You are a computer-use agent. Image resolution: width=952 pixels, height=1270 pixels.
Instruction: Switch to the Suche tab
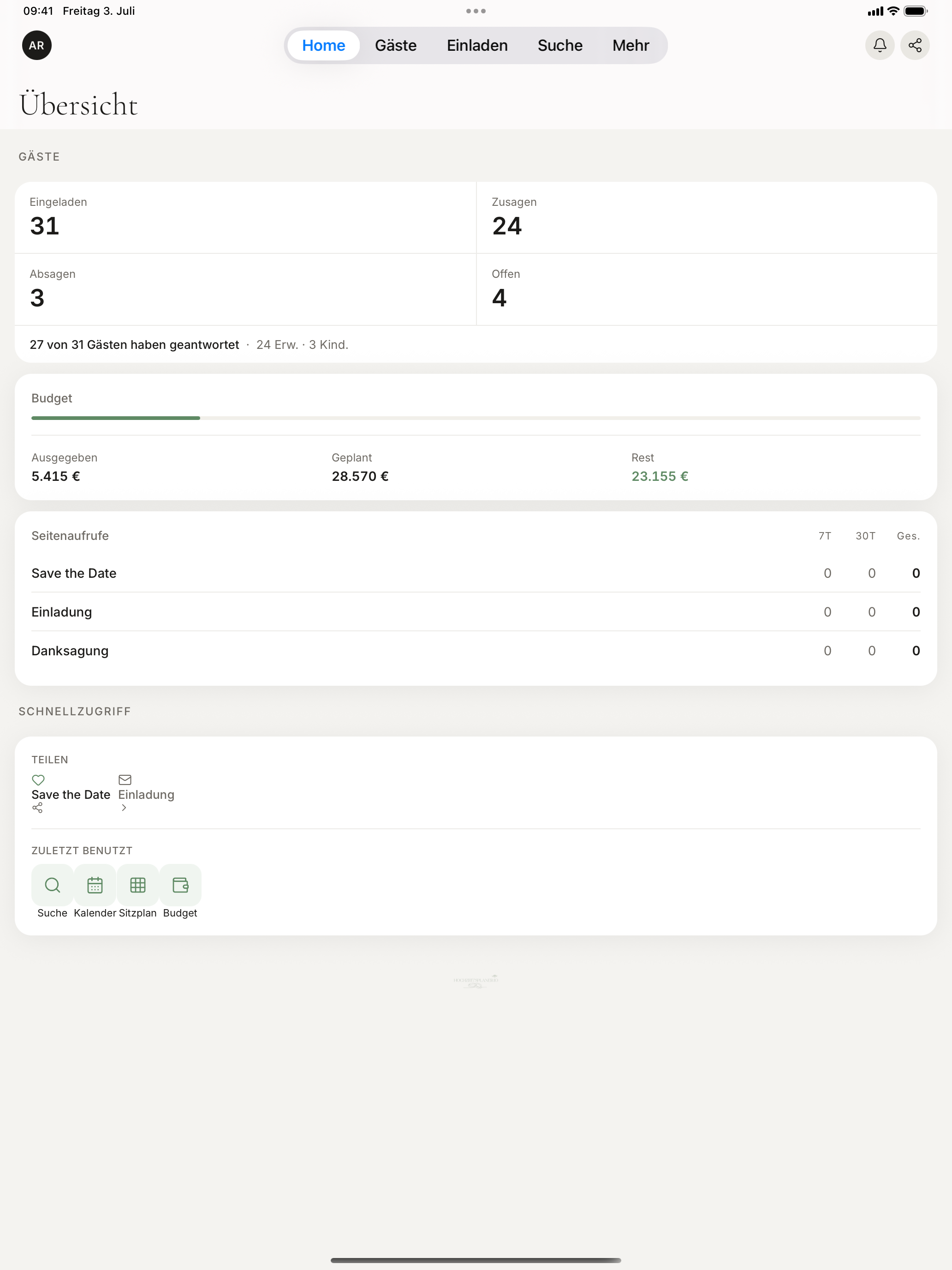point(559,45)
